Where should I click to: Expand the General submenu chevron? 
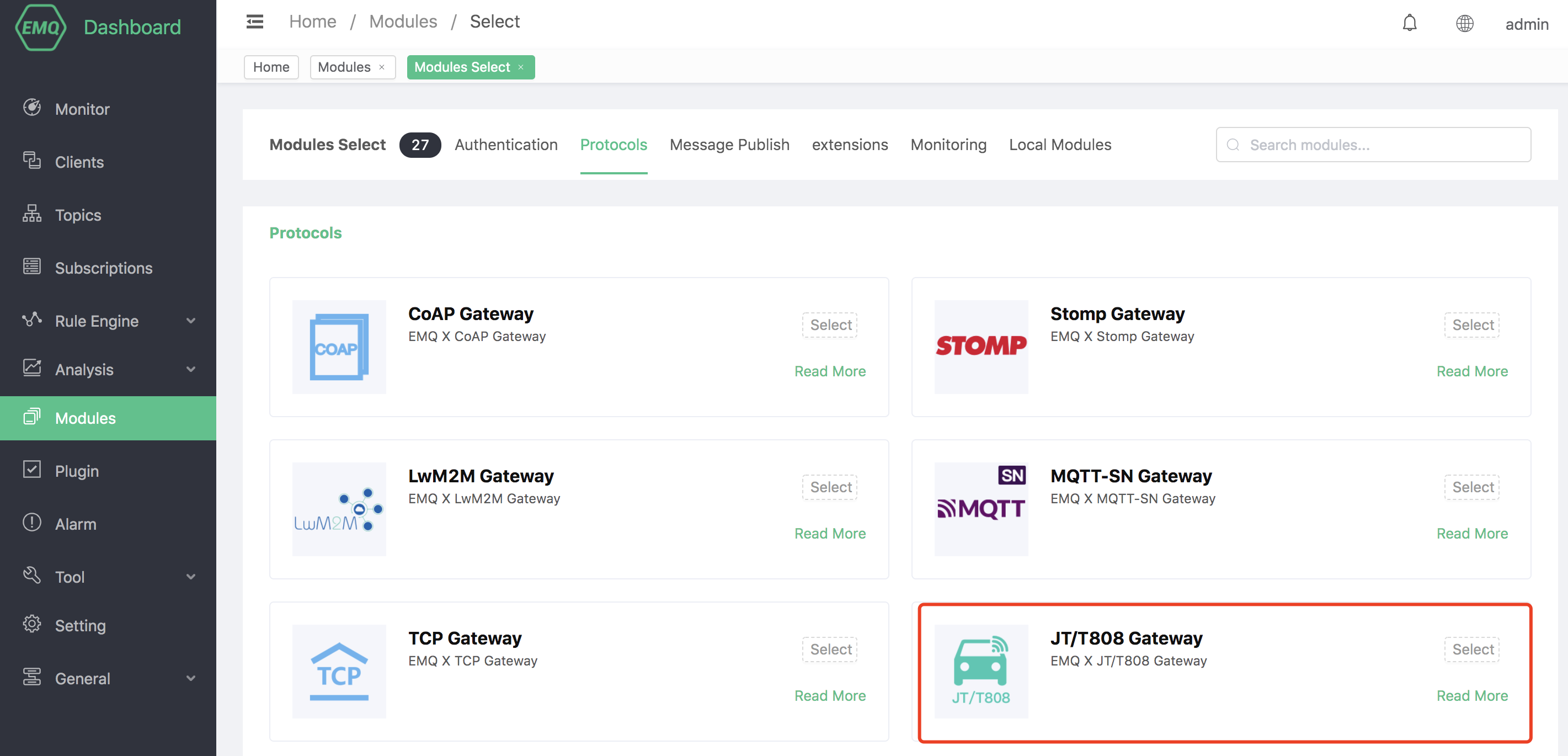tap(191, 679)
